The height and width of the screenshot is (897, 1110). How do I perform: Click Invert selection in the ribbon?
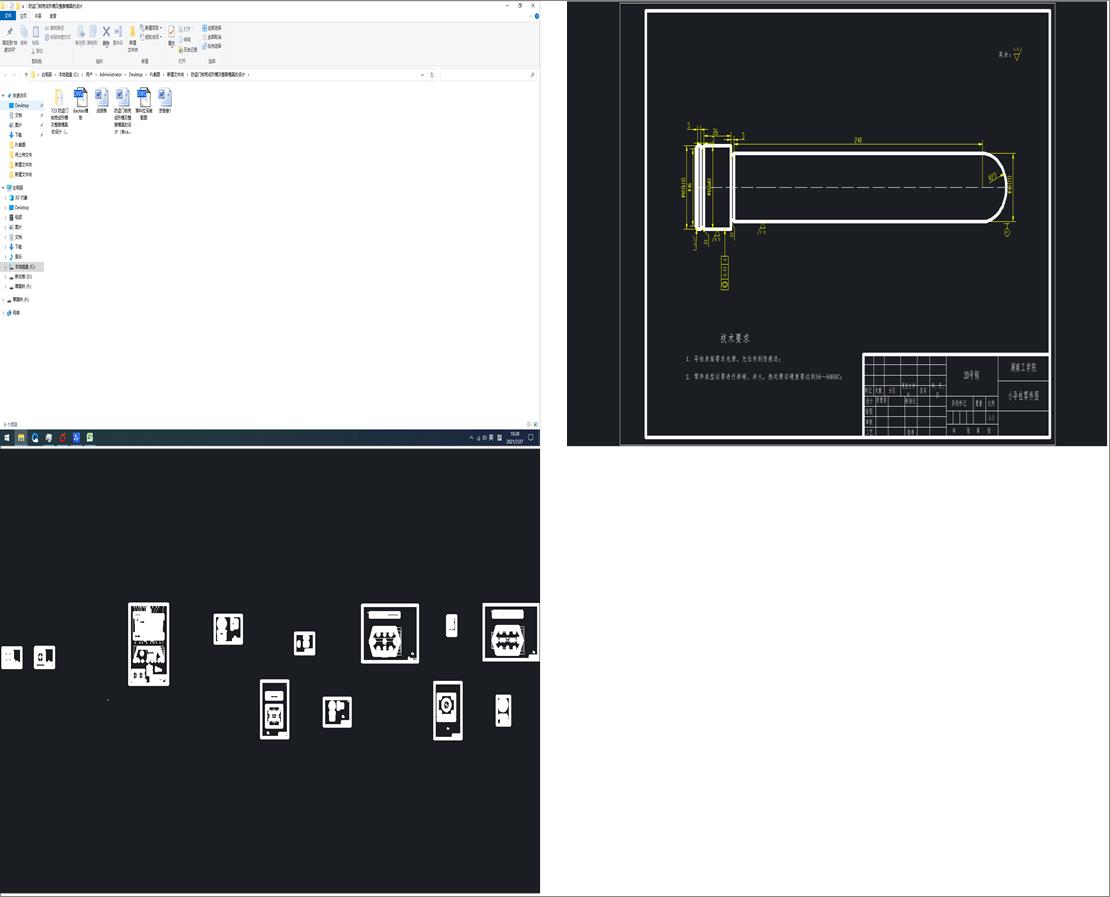point(212,45)
